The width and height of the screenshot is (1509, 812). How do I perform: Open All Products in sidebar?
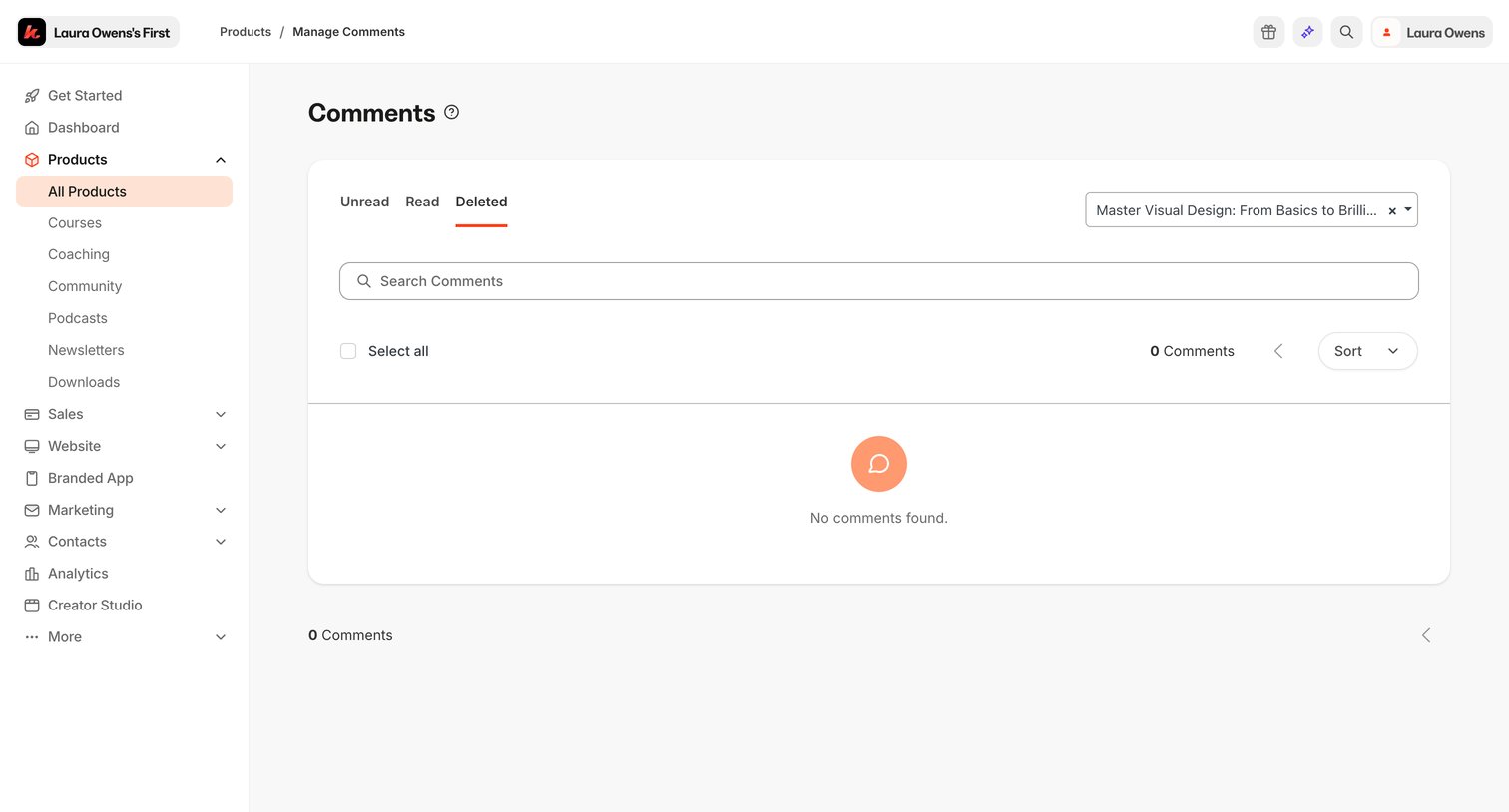click(124, 192)
